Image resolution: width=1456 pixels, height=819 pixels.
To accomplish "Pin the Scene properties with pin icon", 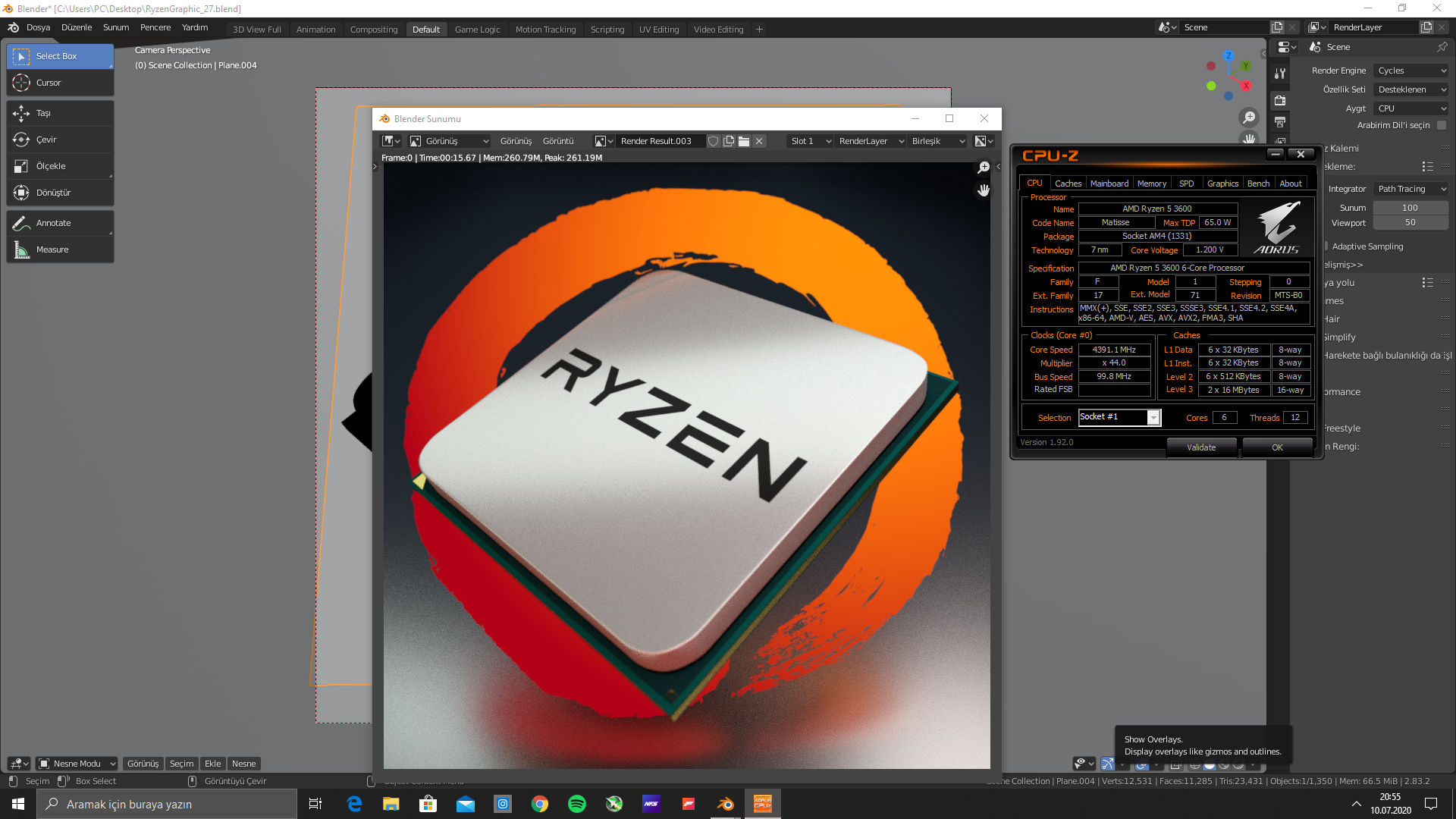I will (x=1442, y=47).
